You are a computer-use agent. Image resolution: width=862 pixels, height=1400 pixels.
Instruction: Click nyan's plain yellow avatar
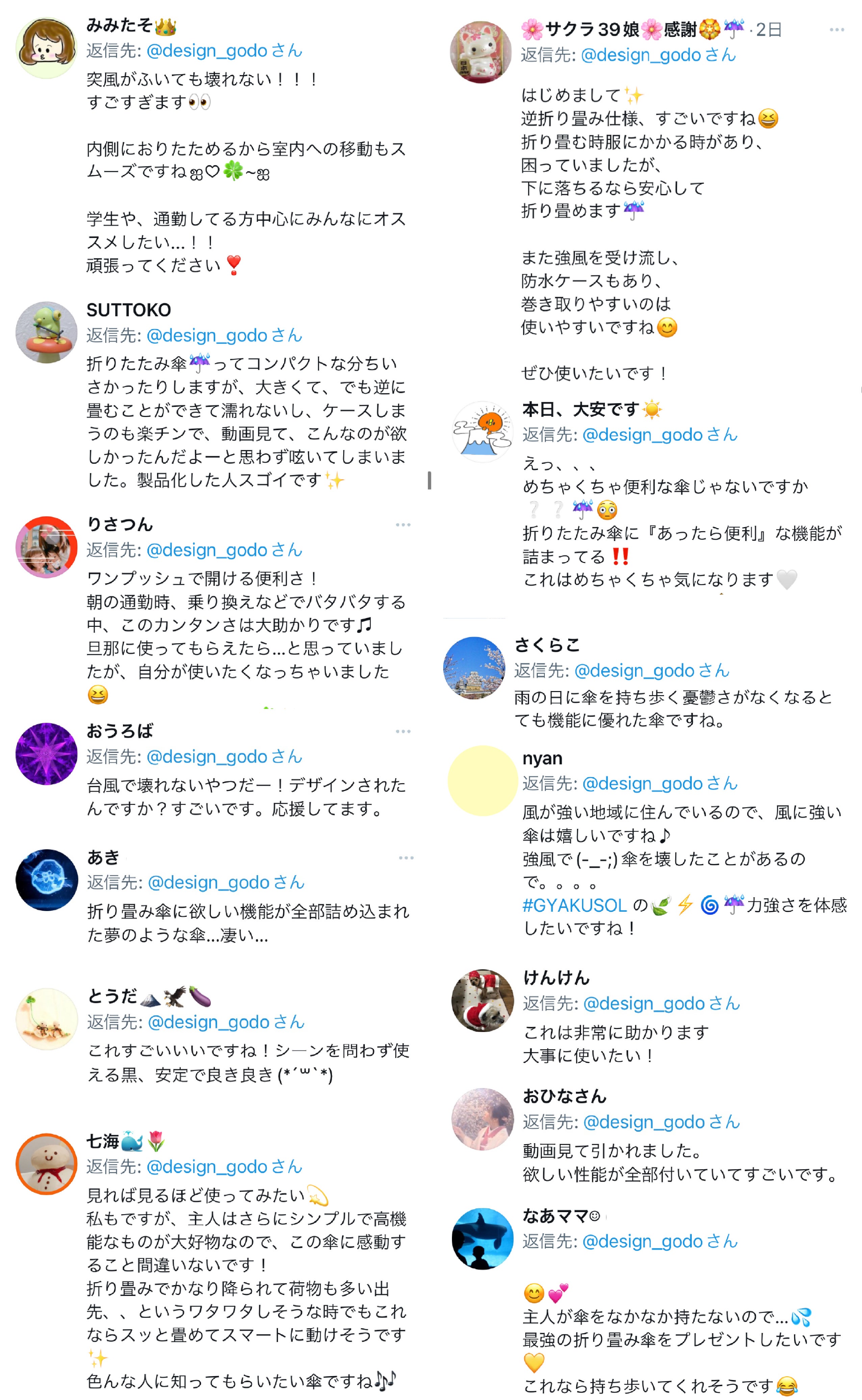[482, 781]
